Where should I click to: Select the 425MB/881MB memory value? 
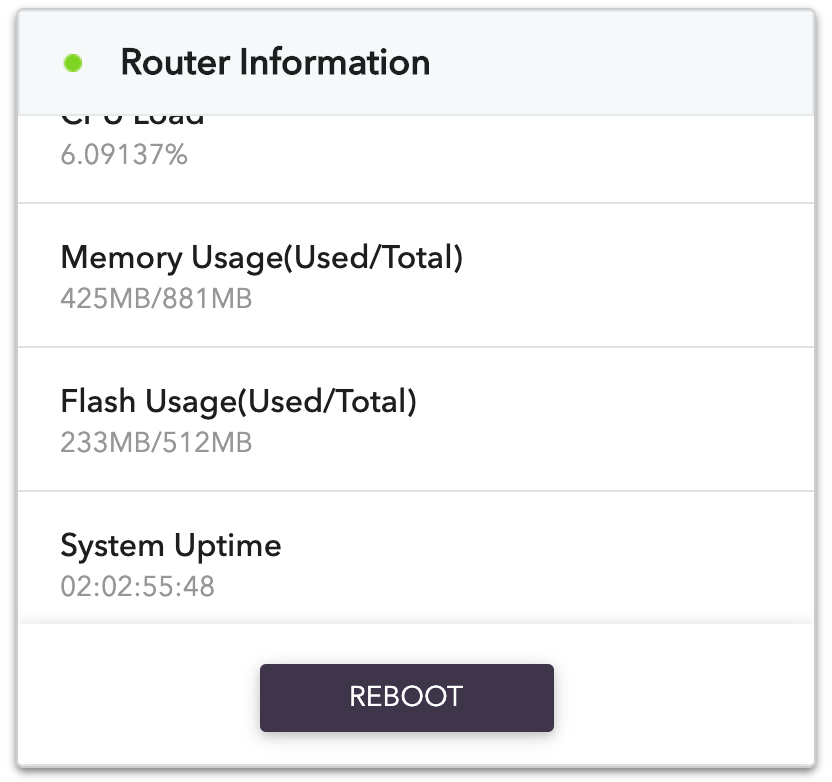156,298
